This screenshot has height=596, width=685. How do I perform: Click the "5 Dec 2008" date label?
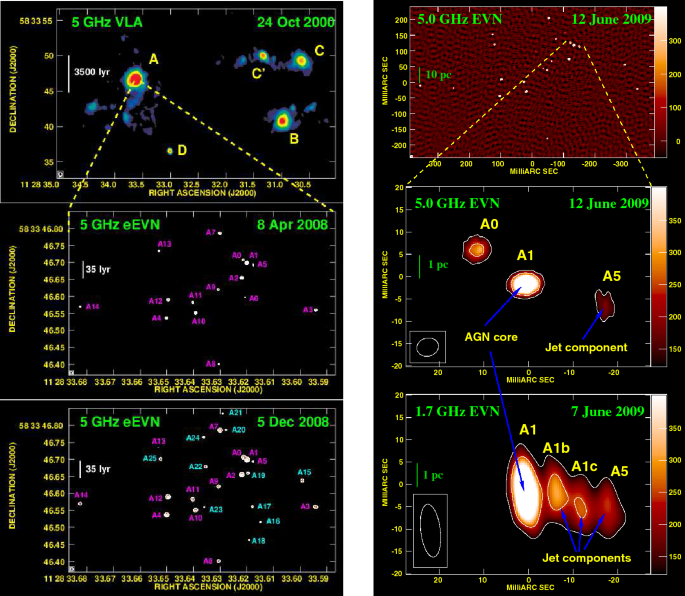[293, 422]
